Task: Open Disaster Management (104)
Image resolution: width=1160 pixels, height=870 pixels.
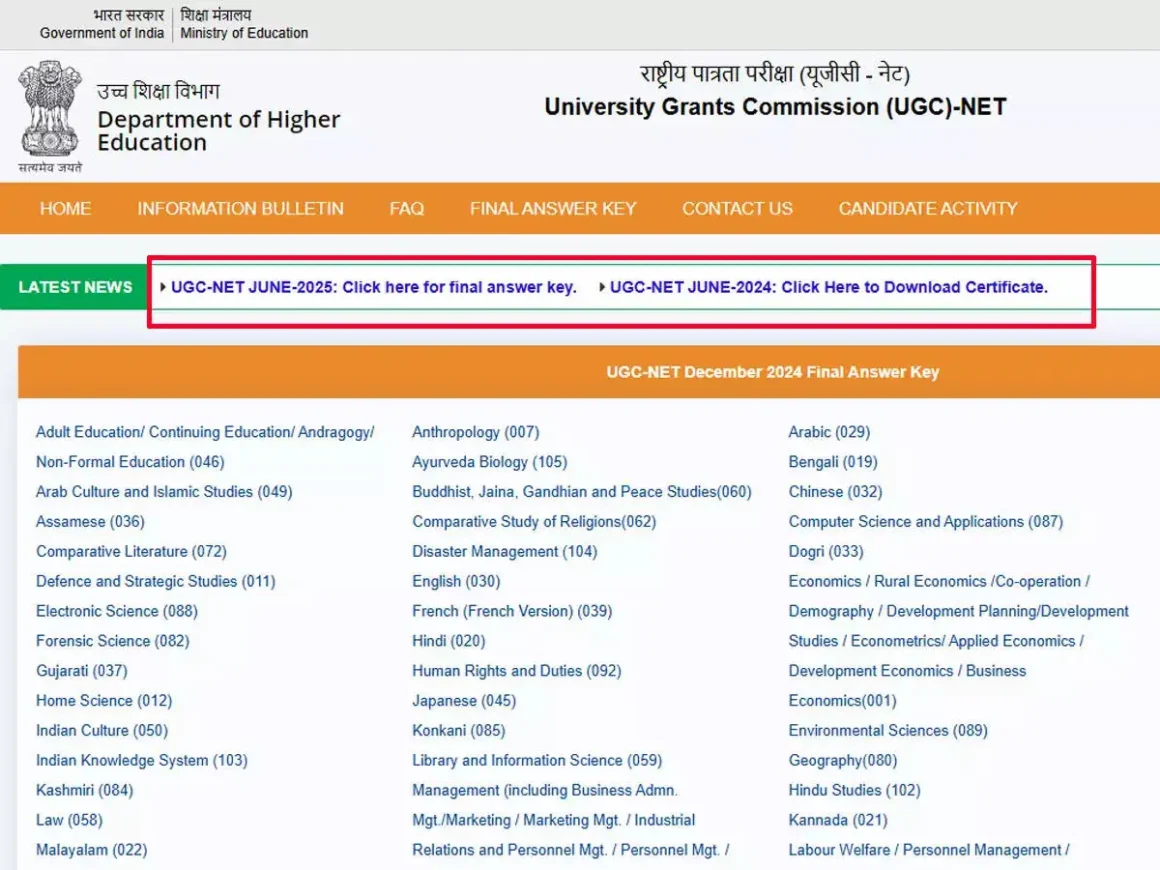Action: coord(505,551)
